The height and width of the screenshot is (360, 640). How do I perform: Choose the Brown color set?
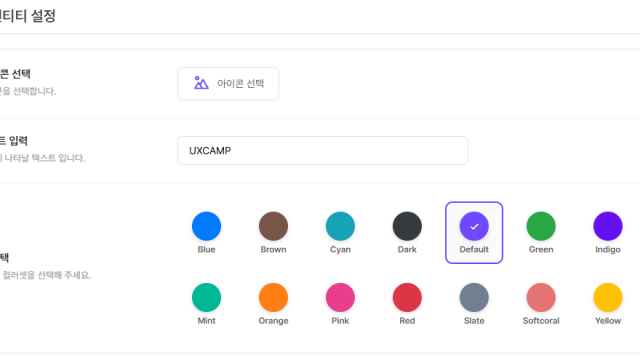click(273, 226)
